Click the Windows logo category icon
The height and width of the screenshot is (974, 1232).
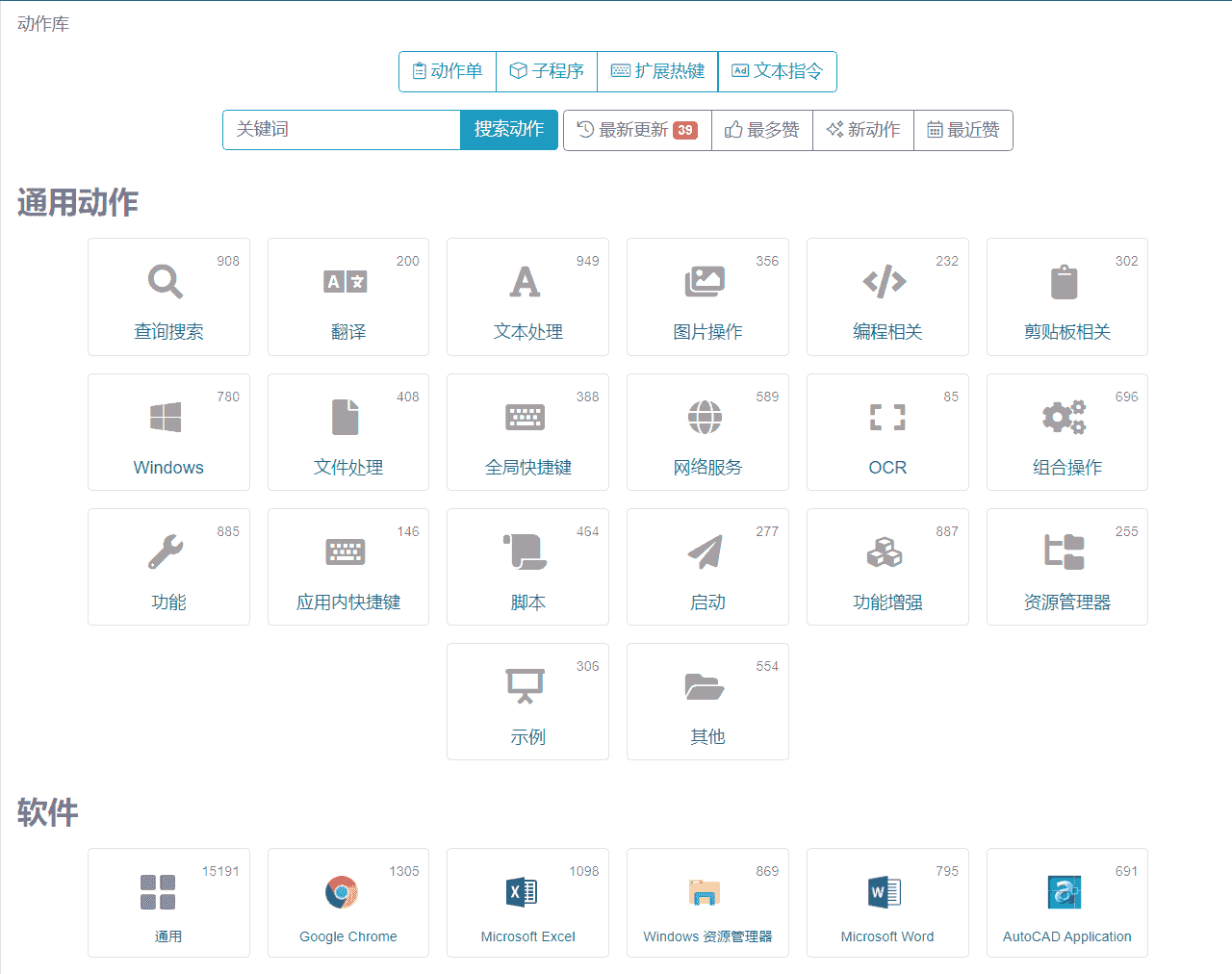pyautogui.click(x=166, y=417)
